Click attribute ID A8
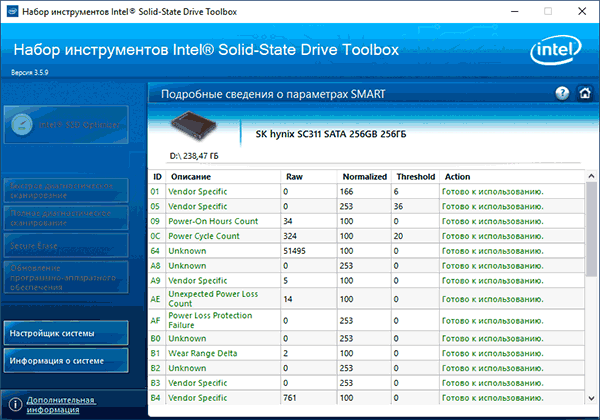 click(155, 266)
